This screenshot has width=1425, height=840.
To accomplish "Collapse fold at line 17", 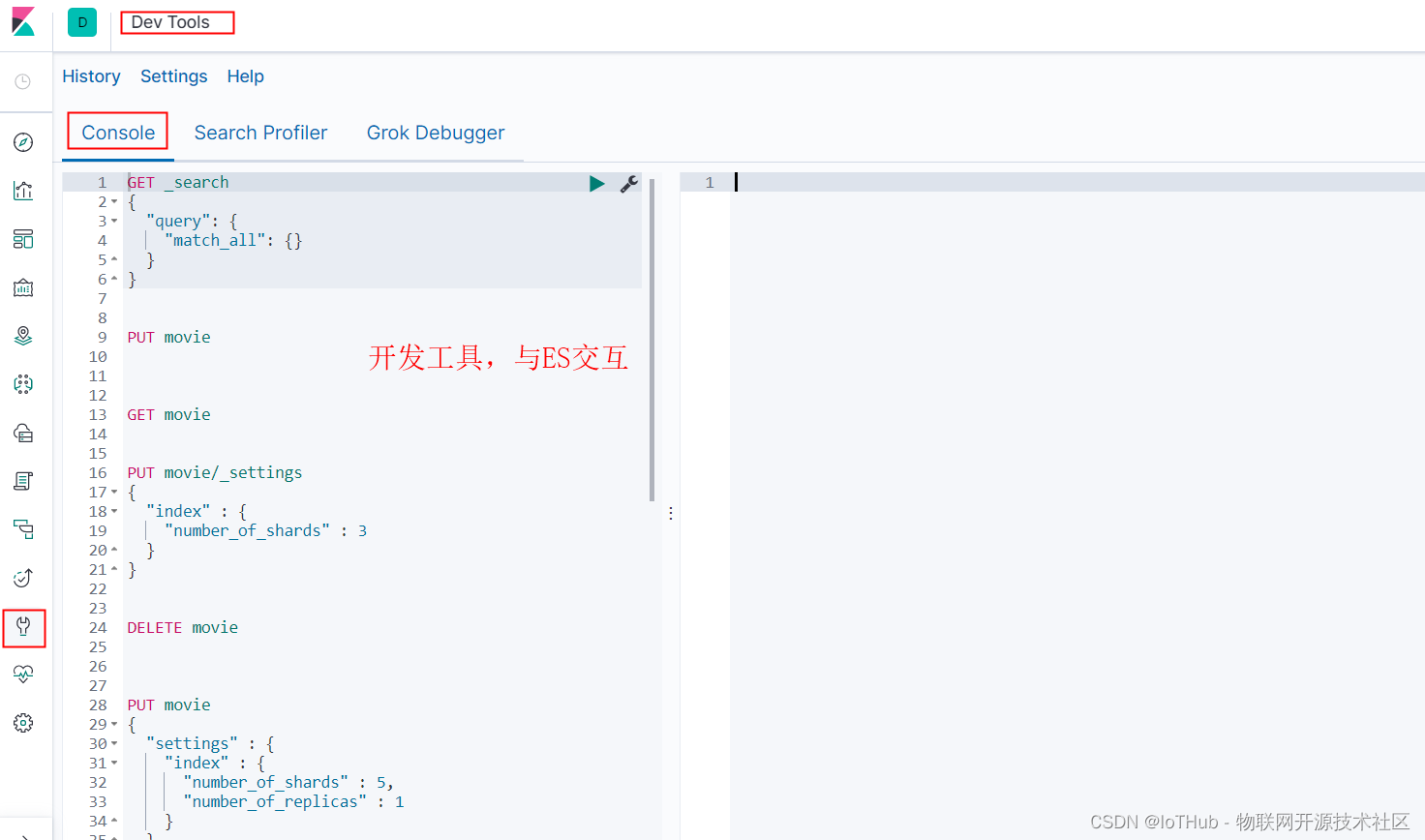I will tap(114, 493).
